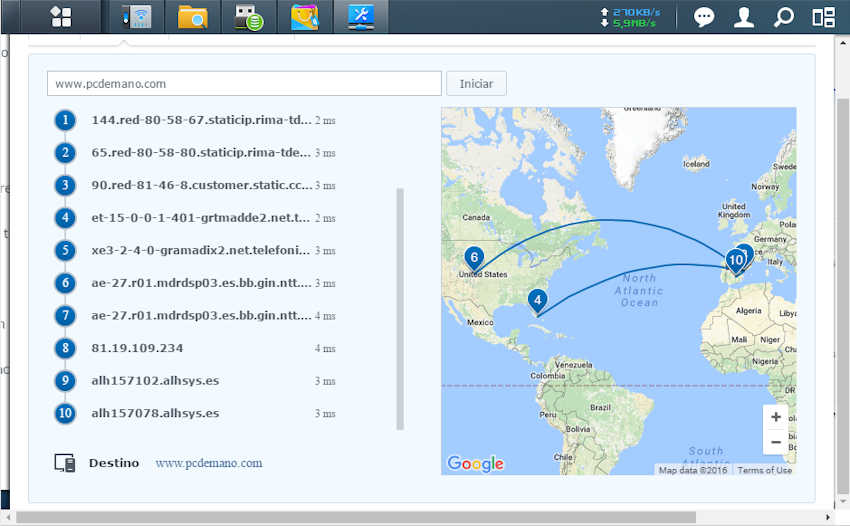
Task: Select hop 2 number badge
Action: click(x=65, y=152)
